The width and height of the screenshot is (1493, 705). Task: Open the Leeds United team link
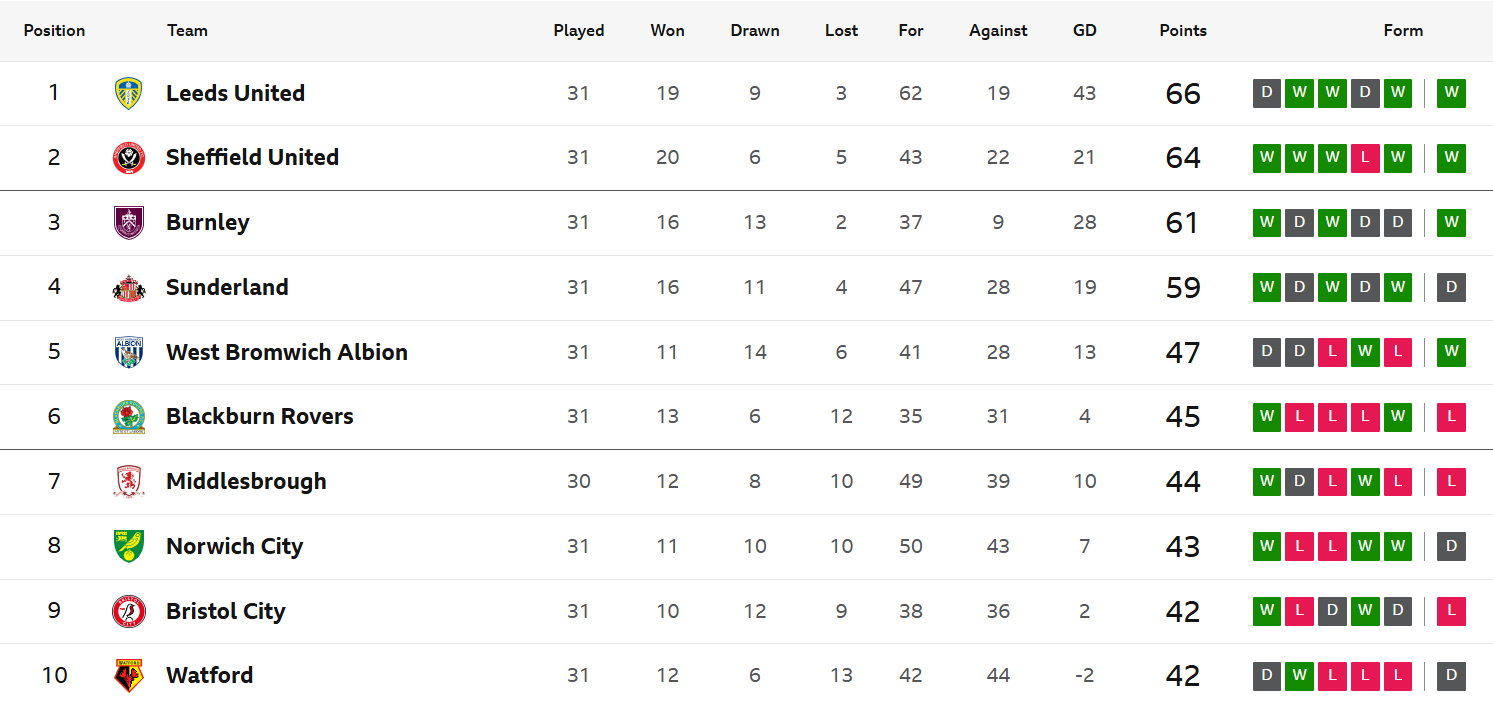(235, 93)
